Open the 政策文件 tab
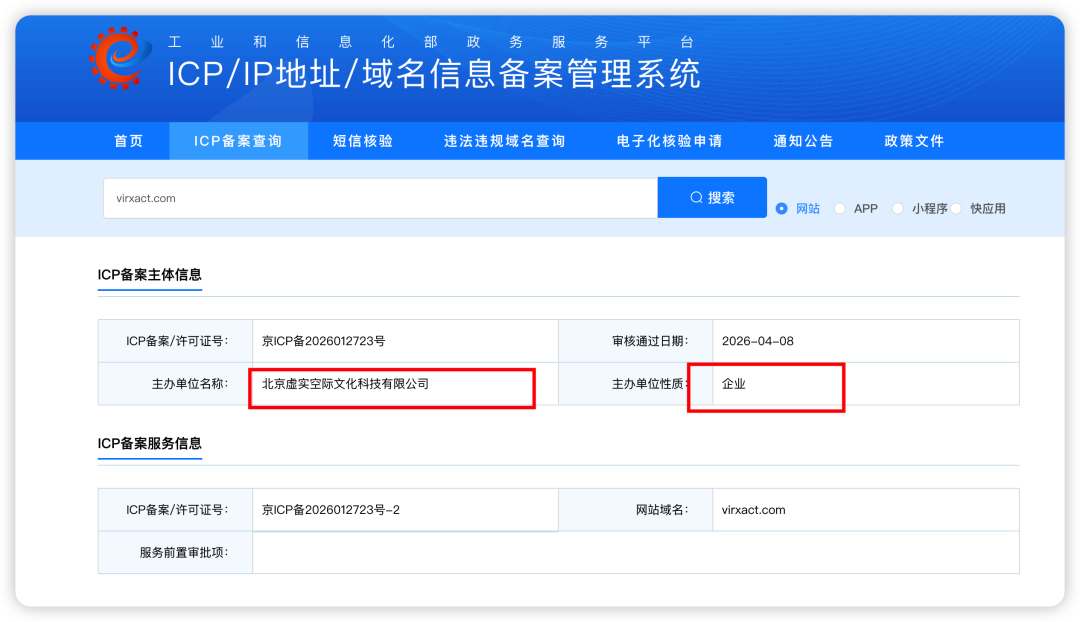The height and width of the screenshot is (622, 1080). coord(914,141)
